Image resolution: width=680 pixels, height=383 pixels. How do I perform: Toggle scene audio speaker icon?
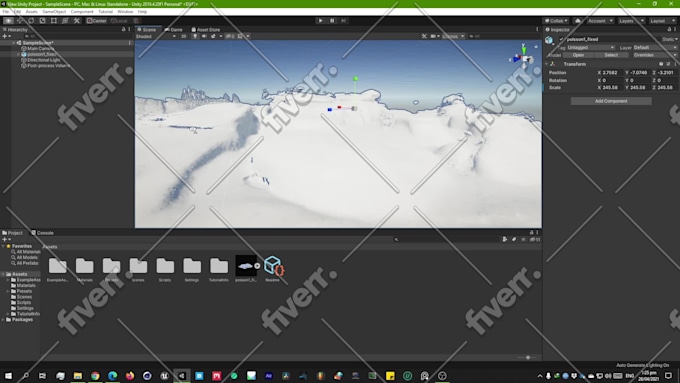click(204, 36)
